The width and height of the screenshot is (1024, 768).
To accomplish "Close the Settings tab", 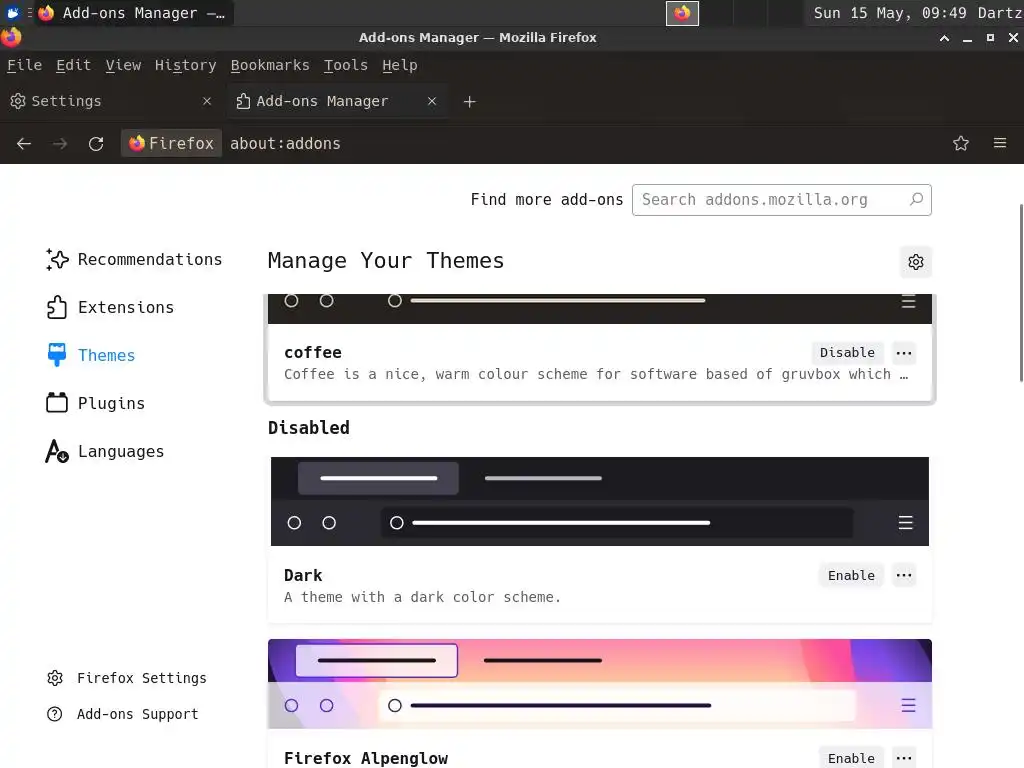I will point(207,101).
